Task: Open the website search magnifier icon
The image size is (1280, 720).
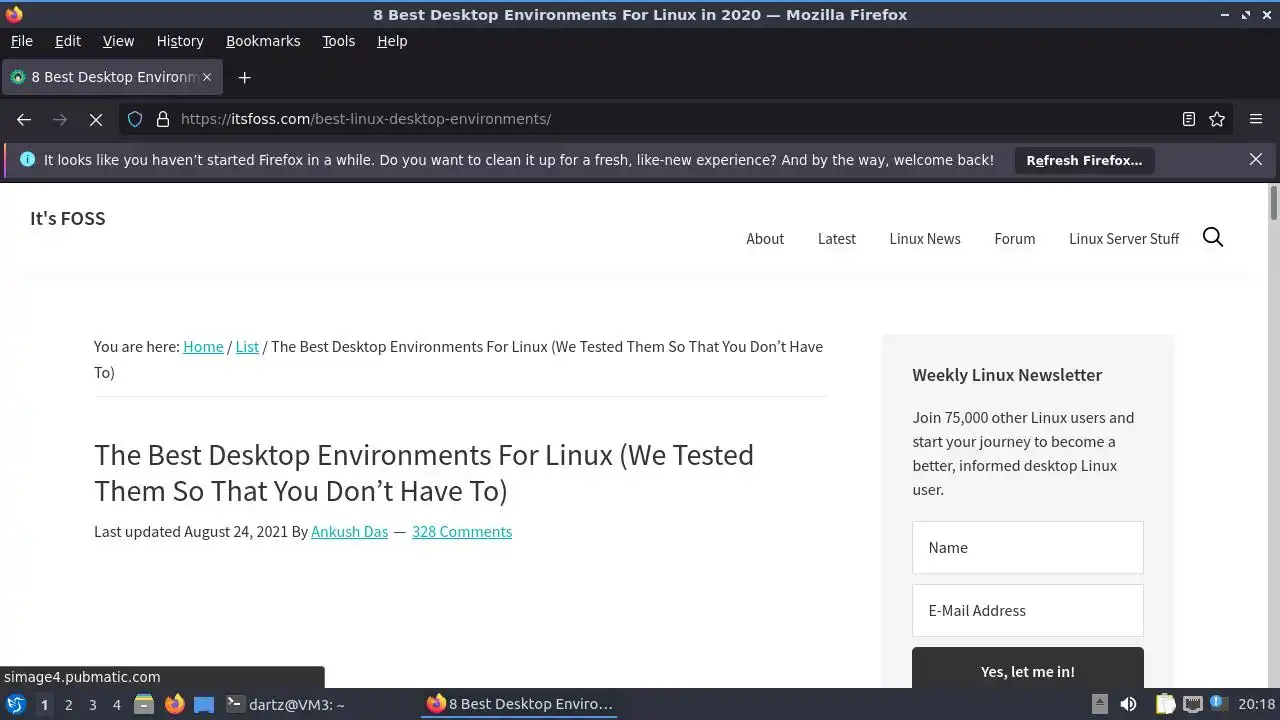Action: click(1213, 237)
